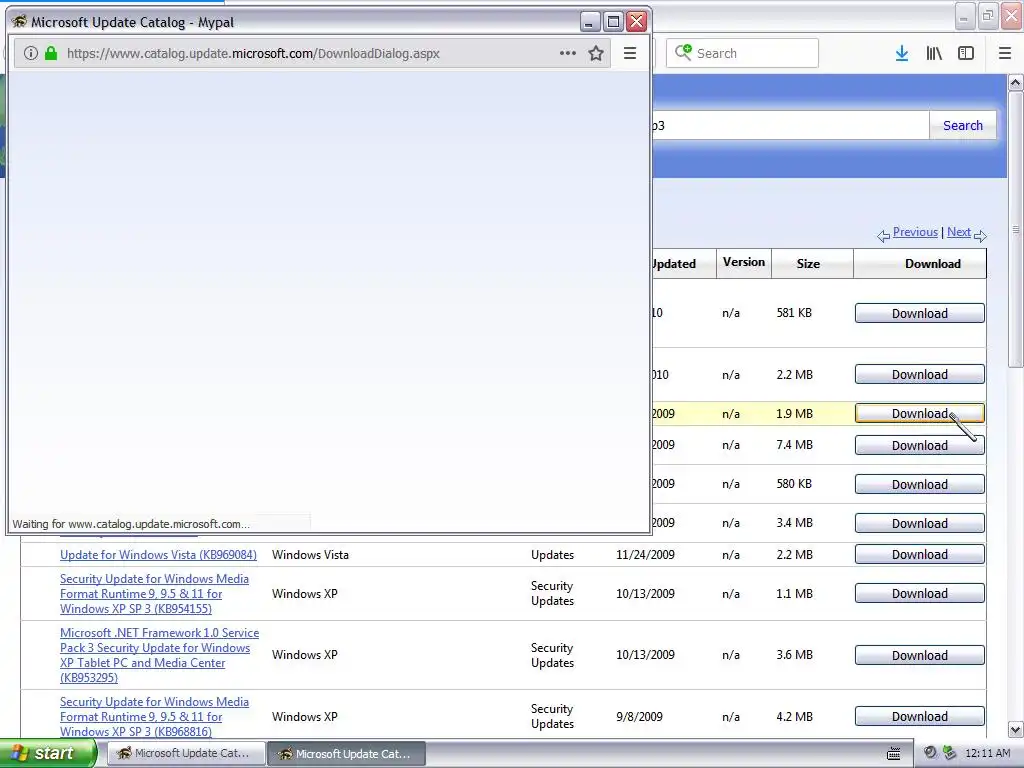Click the page scrollbar up arrow

pos(1016,83)
